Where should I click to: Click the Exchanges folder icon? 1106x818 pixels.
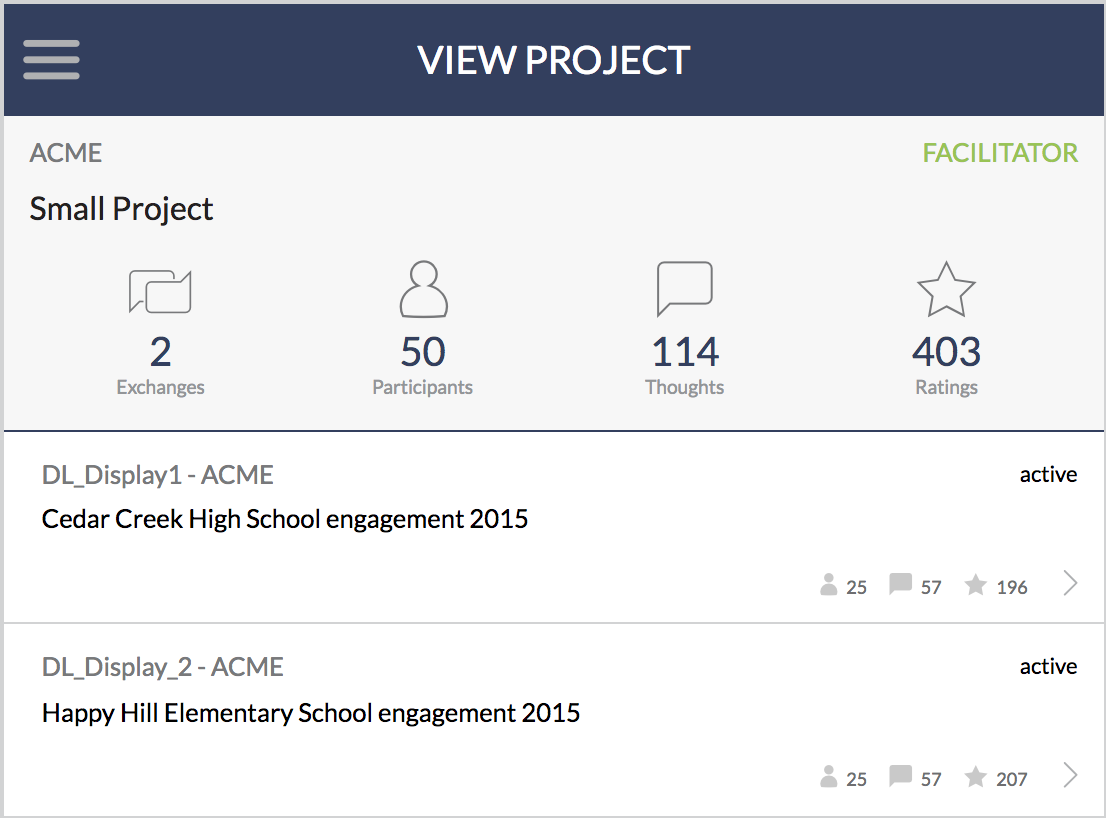160,291
